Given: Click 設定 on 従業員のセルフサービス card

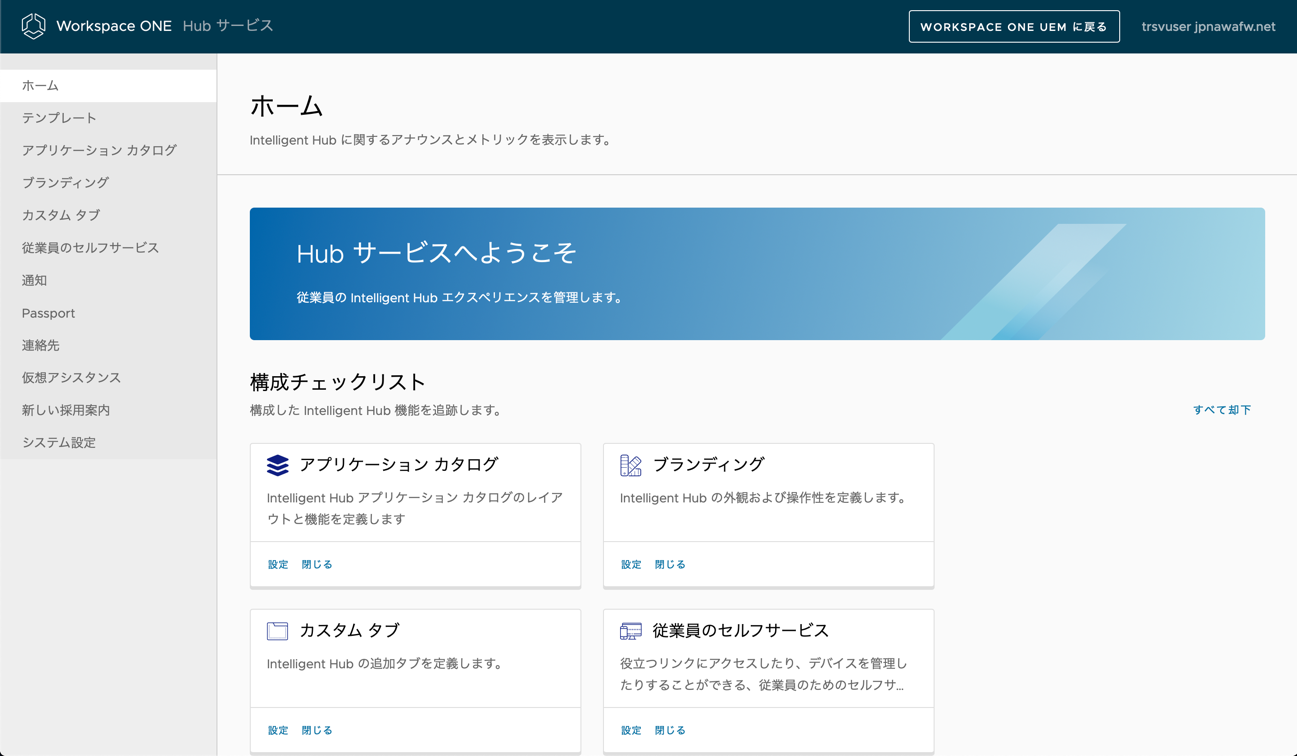Looking at the screenshot, I should tap(631, 731).
